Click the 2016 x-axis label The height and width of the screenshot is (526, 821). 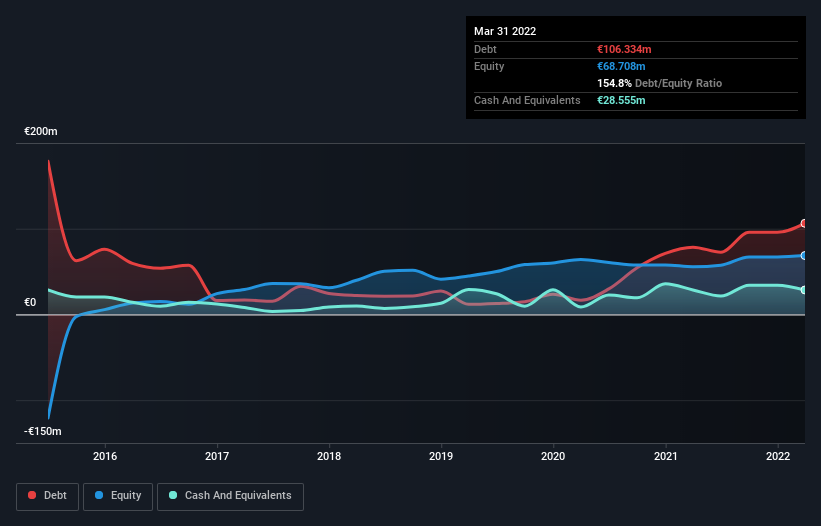pyautogui.click(x=105, y=456)
